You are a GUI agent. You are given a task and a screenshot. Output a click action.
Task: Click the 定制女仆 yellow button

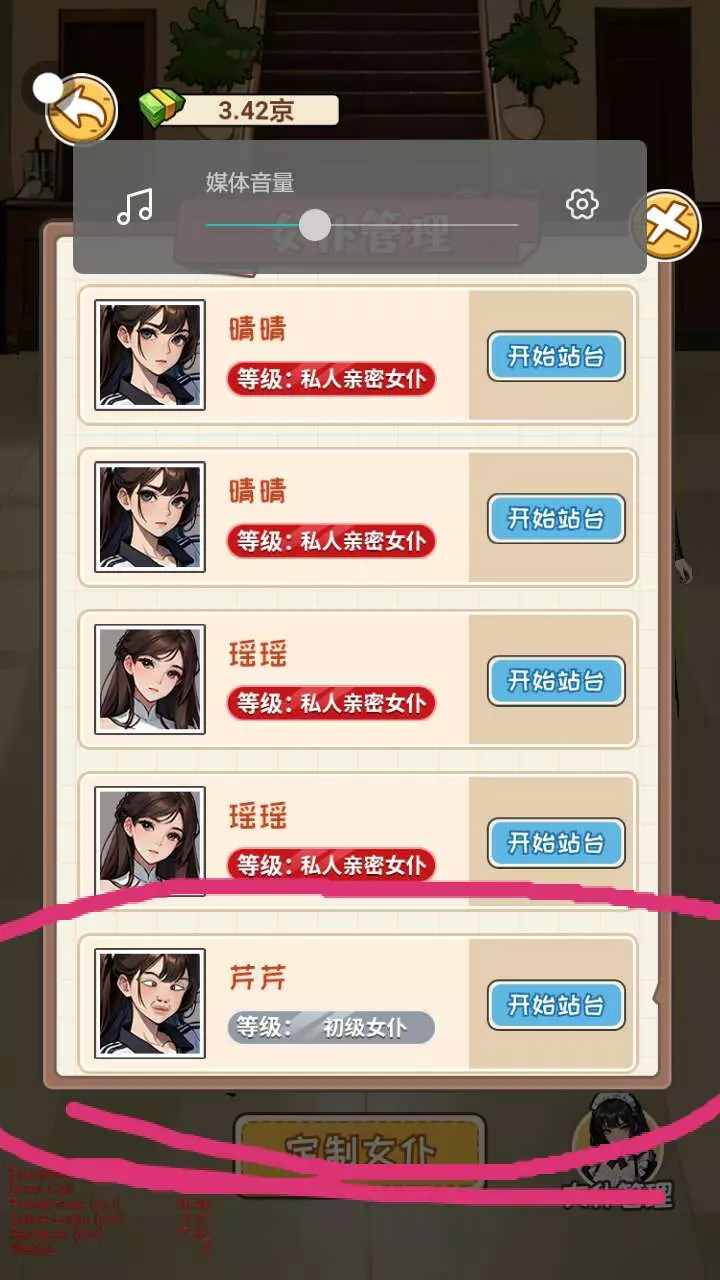(x=360, y=1150)
